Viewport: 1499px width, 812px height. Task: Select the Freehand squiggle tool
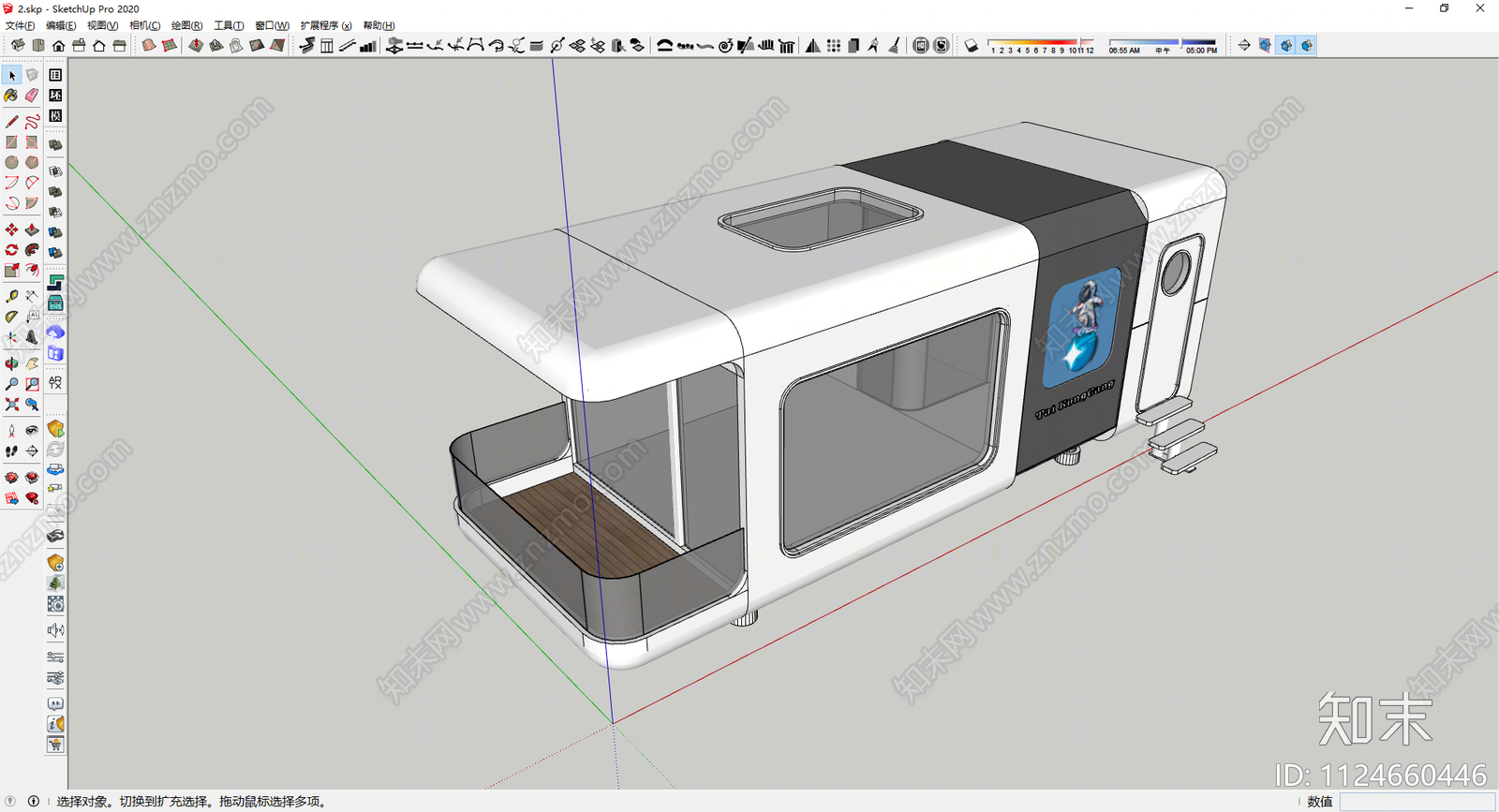pyautogui.click(x=32, y=122)
